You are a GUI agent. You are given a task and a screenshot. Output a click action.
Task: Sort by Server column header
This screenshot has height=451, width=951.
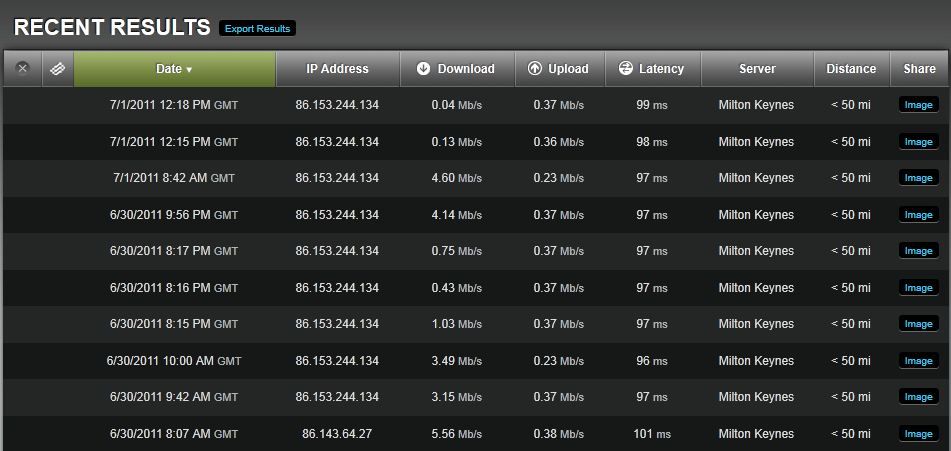tap(757, 68)
